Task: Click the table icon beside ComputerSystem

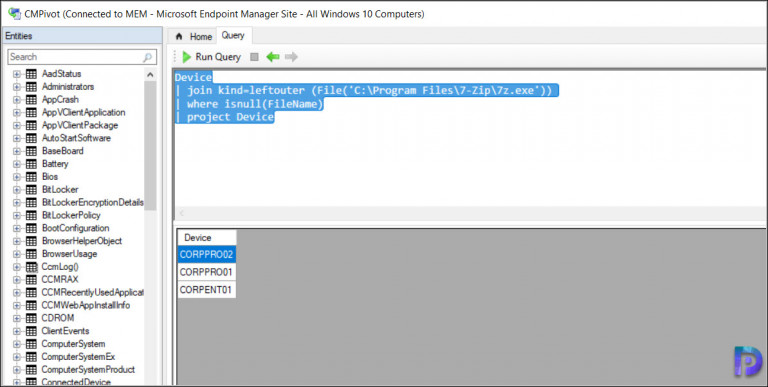Action: point(31,344)
